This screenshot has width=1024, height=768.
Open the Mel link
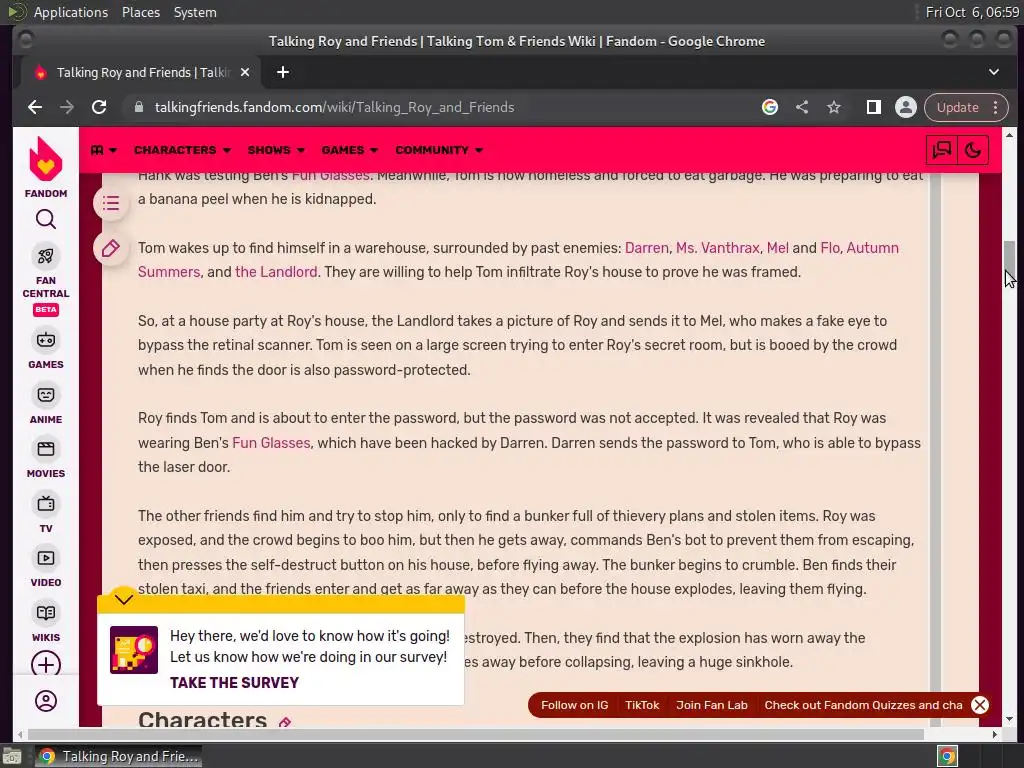pos(778,248)
